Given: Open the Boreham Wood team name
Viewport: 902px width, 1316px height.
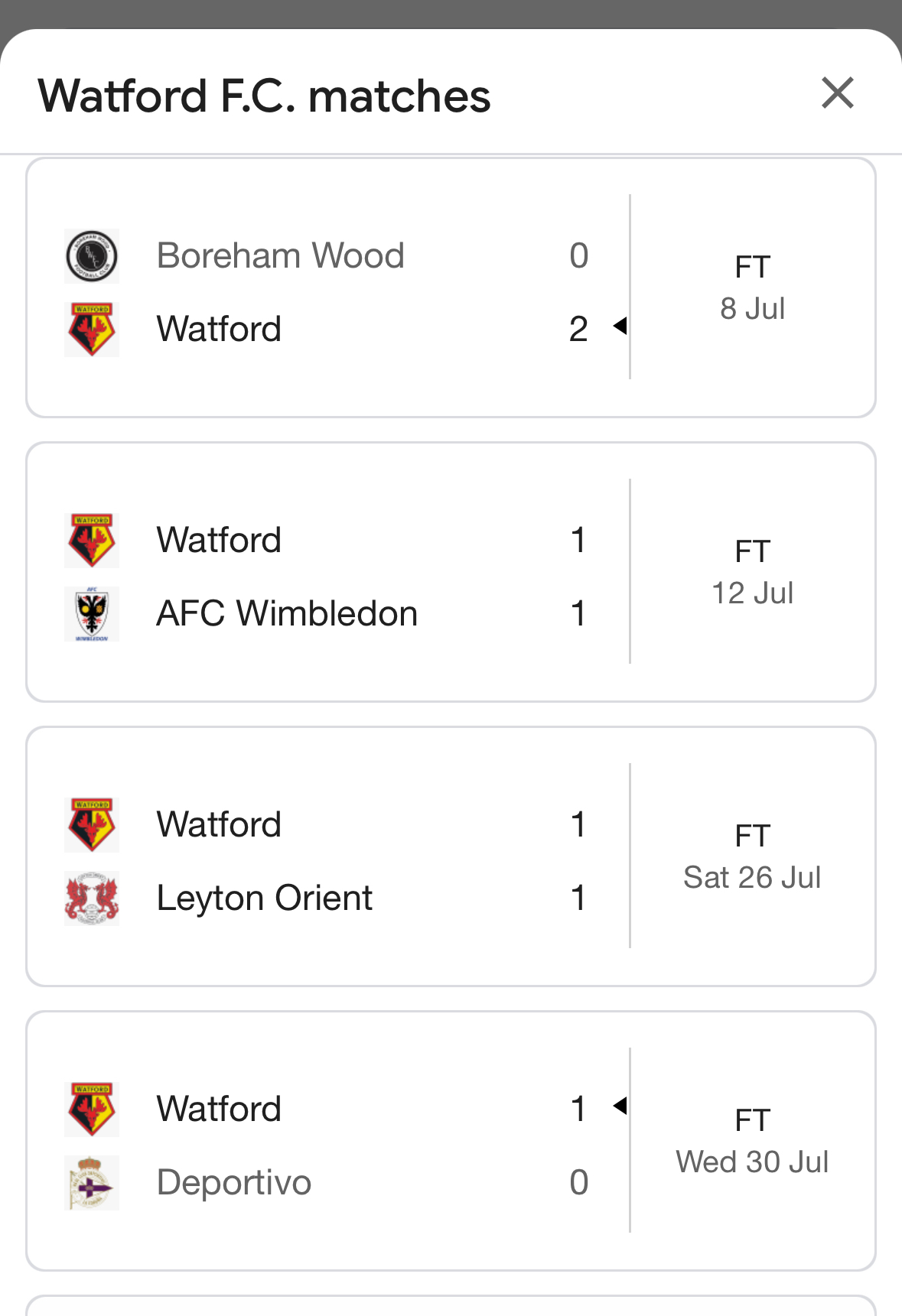Looking at the screenshot, I should [x=280, y=255].
